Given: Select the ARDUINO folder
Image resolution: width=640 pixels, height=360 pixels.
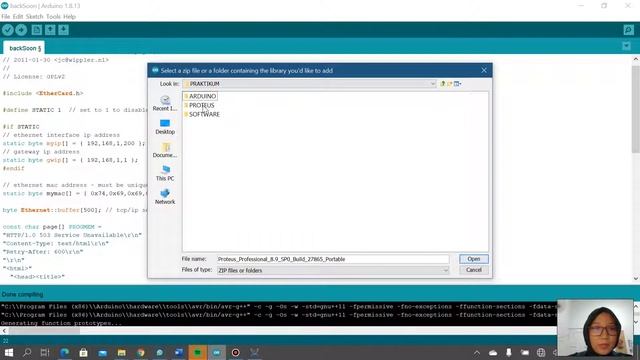Looking at the screenshot, I should coord(200,96).
